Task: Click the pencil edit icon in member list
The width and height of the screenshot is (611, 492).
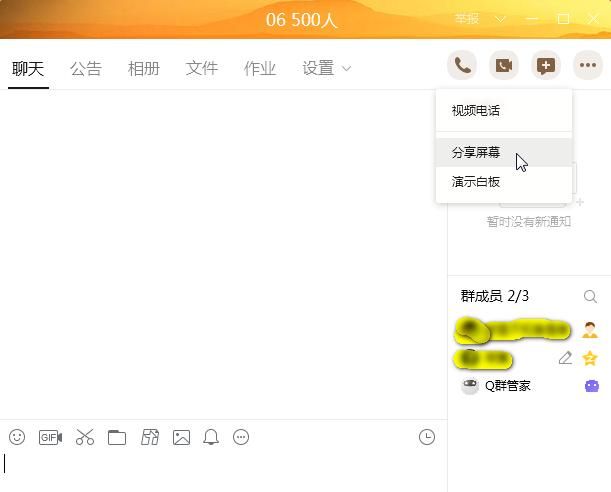Action: click(x=565, y=358)
